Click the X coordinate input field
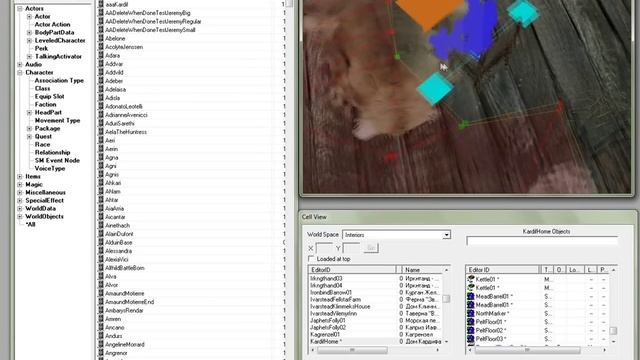The width and height of the screenshot is (640, 360). 324,248
